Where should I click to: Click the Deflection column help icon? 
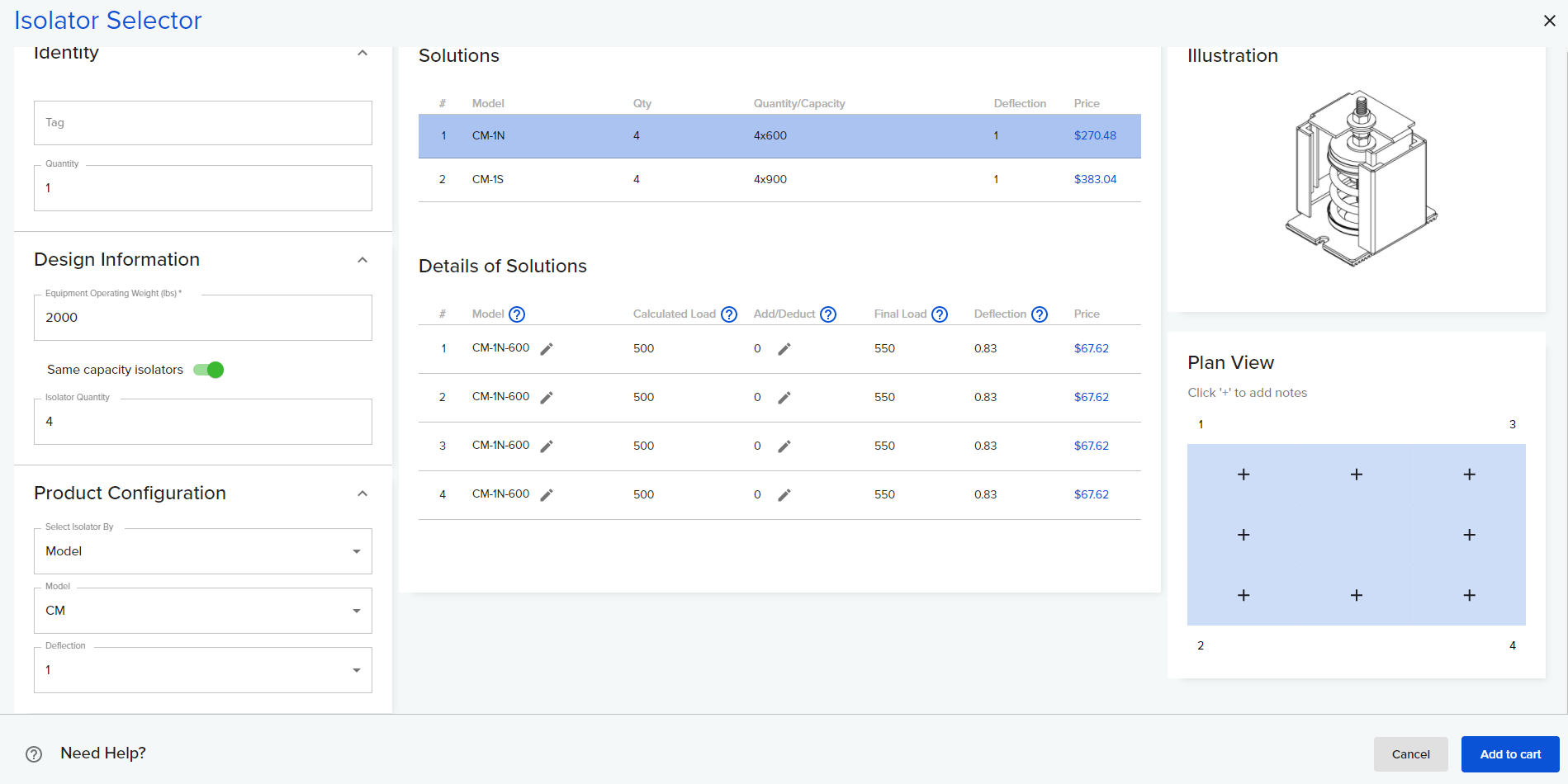(1040, 314)
